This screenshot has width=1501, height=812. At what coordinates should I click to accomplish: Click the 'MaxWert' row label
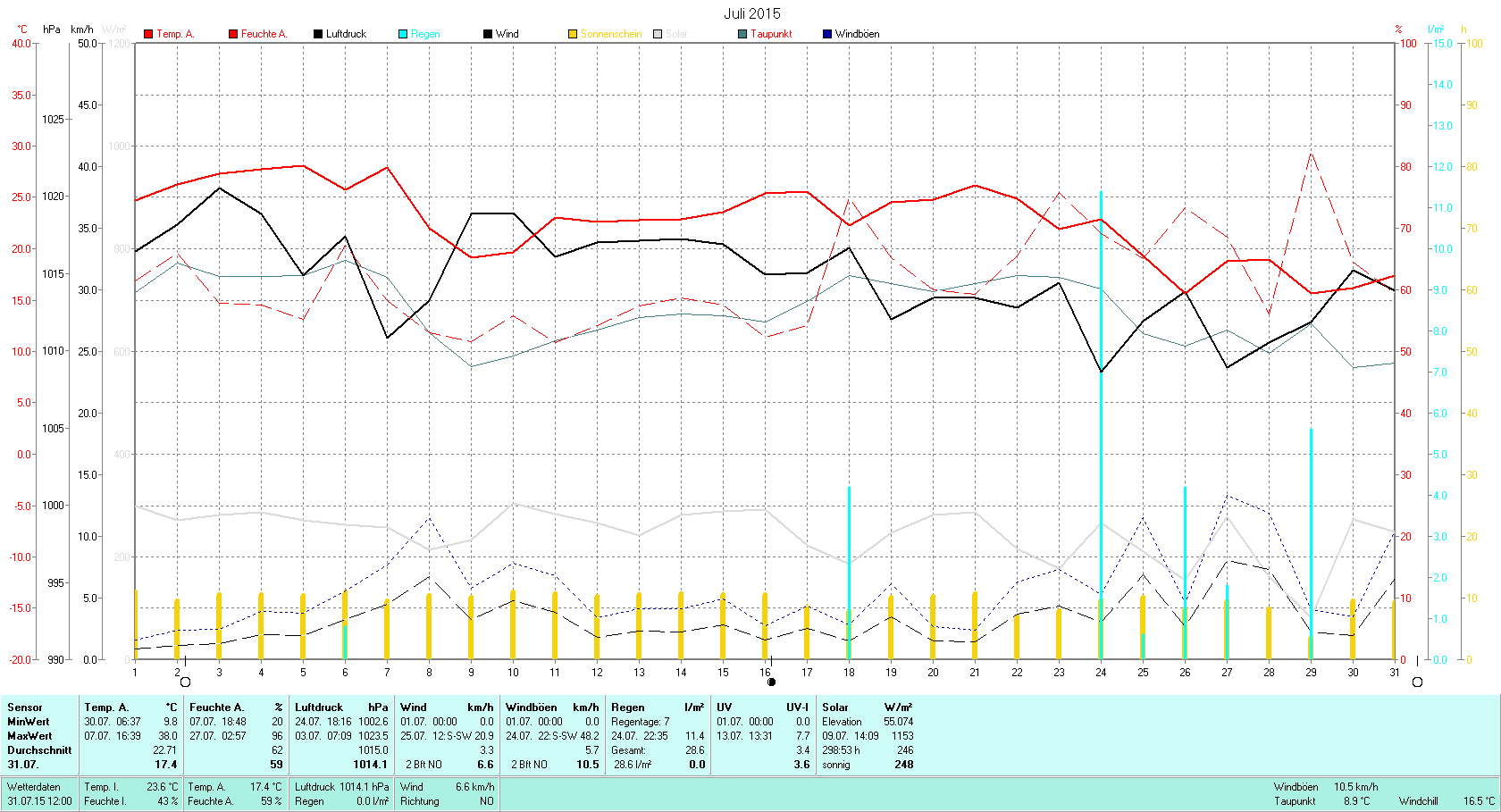click(x=29, y=736)
